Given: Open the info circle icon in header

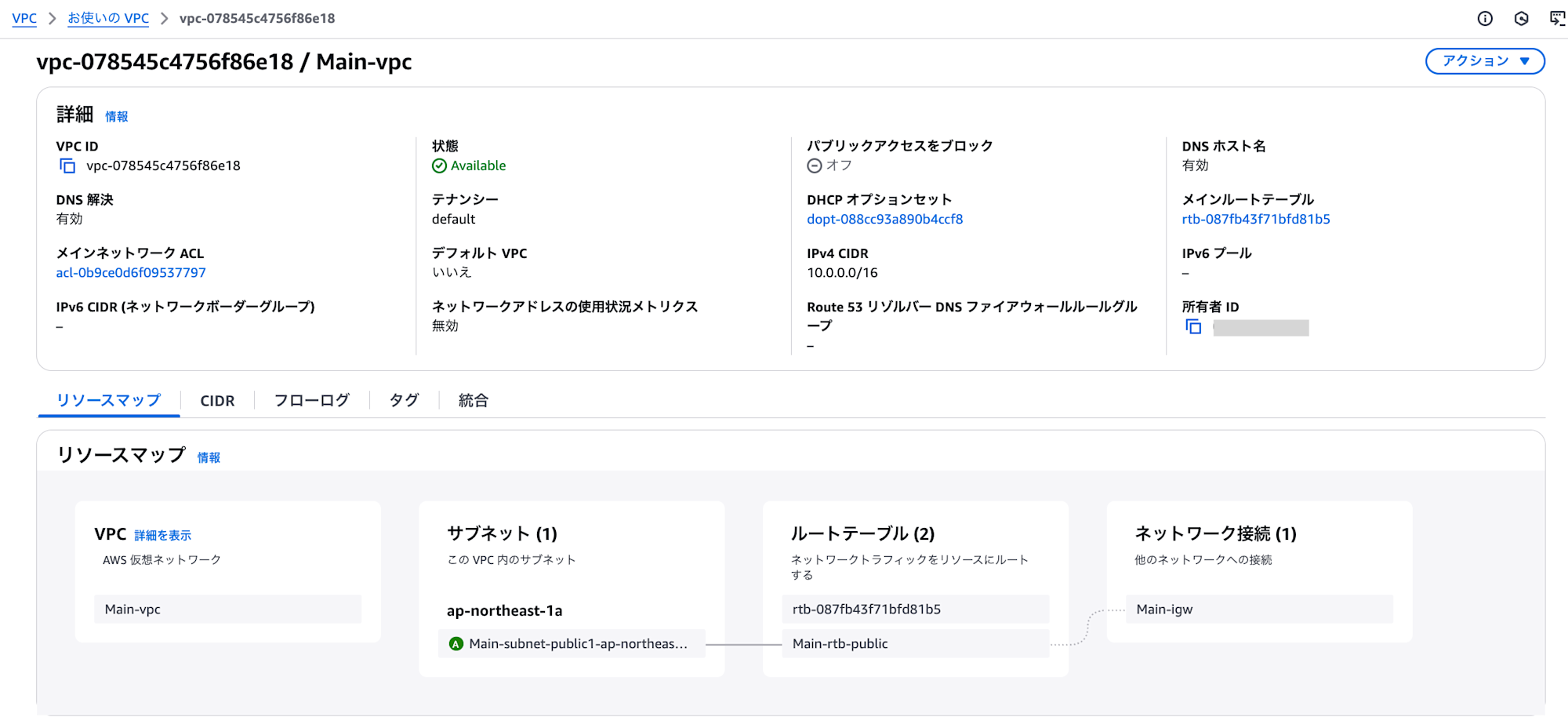Looking at the screenshot, I should coord(1485,19).
